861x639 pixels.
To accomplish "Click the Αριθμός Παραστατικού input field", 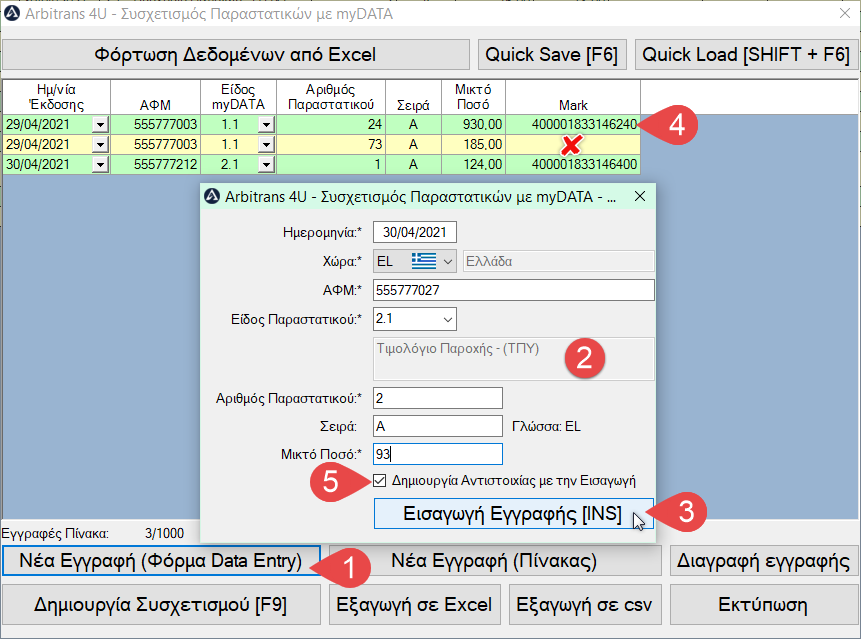I will point(438,398).
